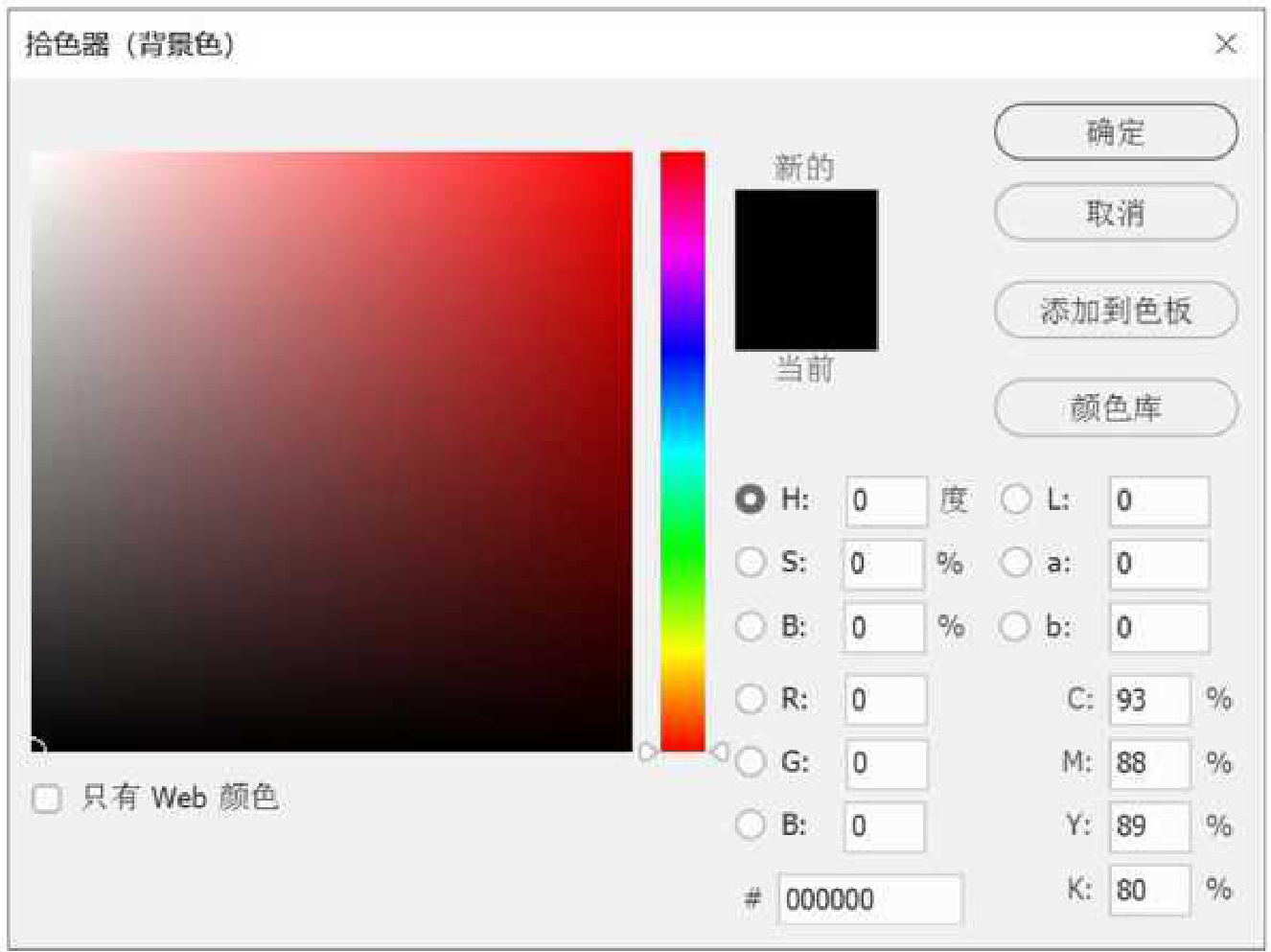Select the G green radio button

(751, 762)
